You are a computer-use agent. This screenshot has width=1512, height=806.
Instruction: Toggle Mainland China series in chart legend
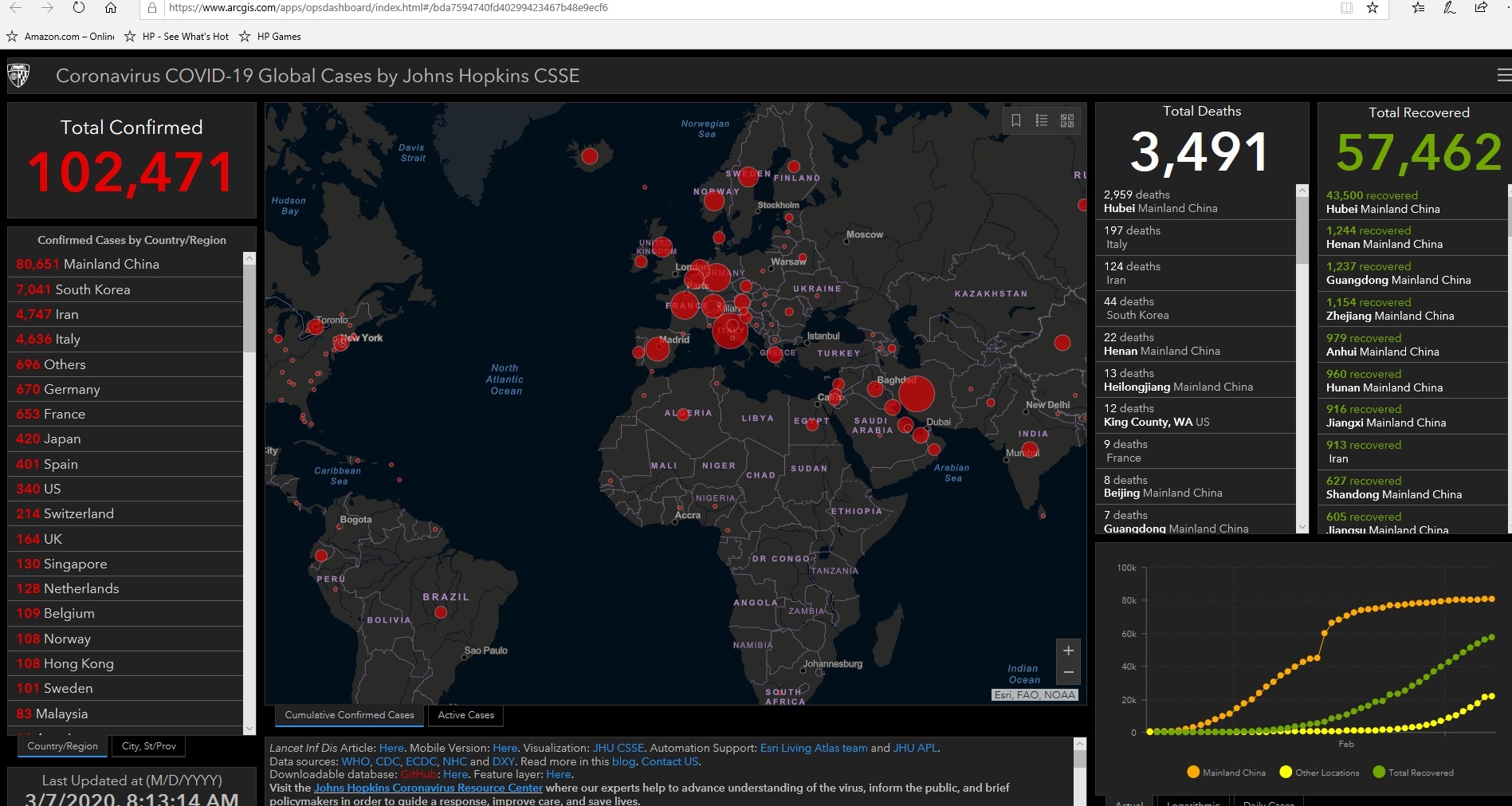tap(1226, 773)
